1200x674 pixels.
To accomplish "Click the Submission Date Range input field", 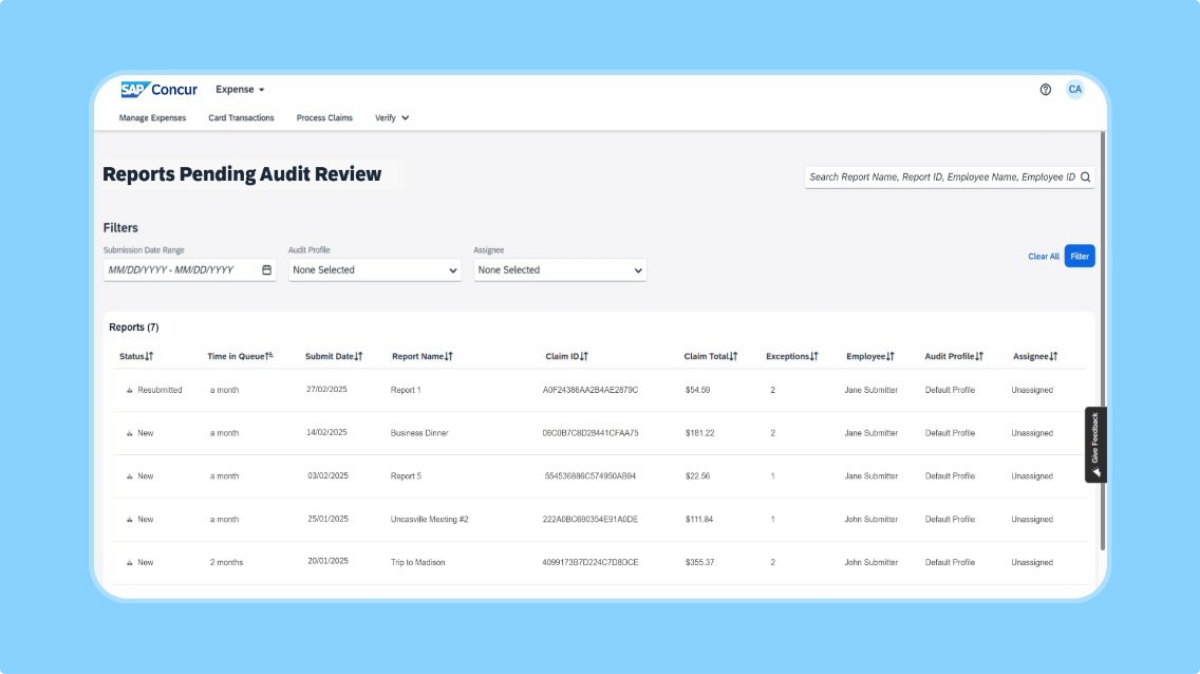I will [182, 270].
